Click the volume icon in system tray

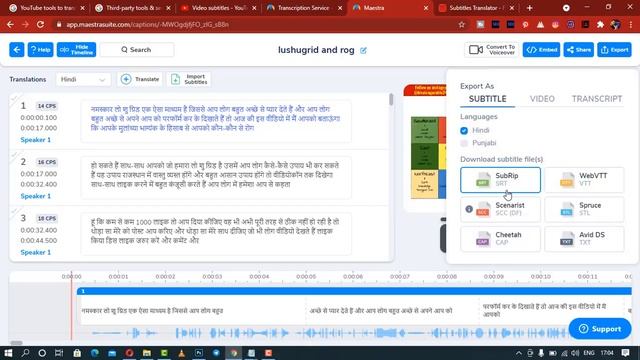[575, 353]
